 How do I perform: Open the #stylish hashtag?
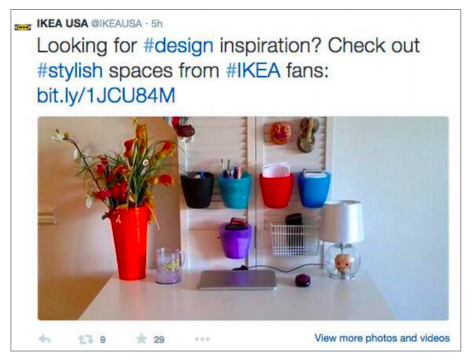(x=70, y=71)
